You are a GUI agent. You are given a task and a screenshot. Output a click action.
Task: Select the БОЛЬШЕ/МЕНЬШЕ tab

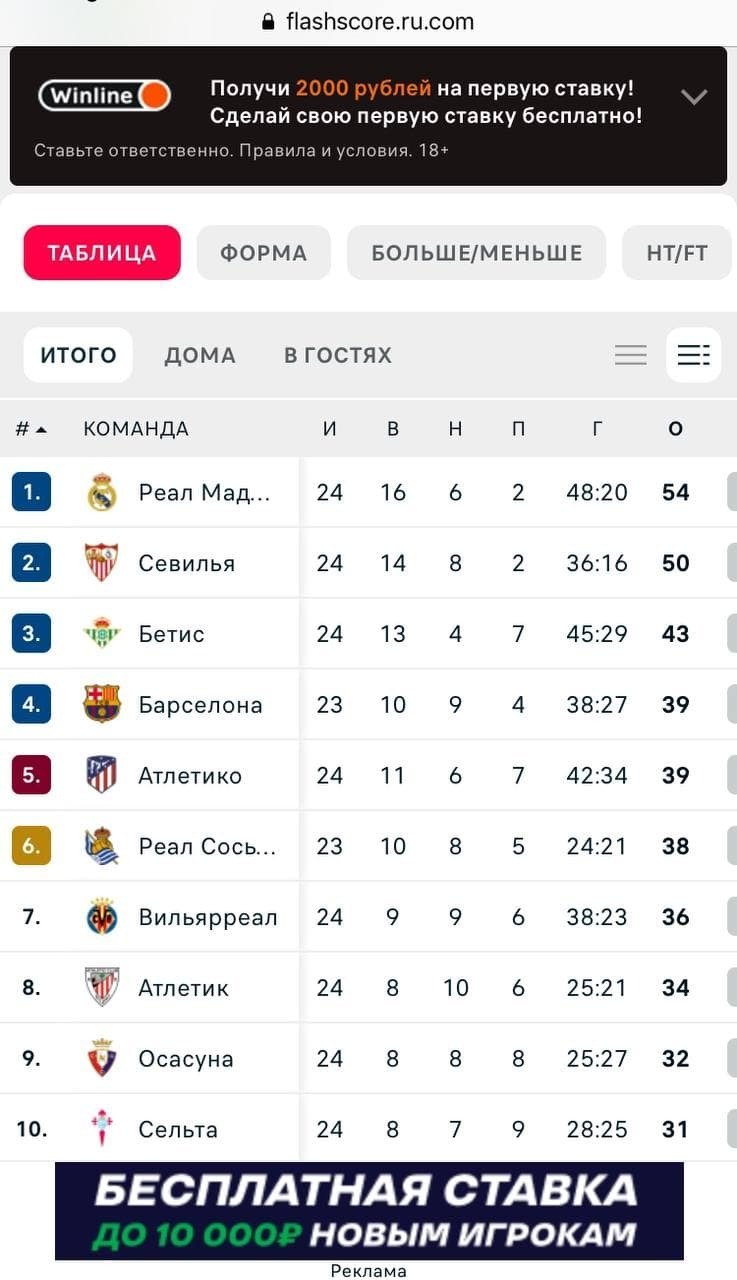click(x=476, y=253)
